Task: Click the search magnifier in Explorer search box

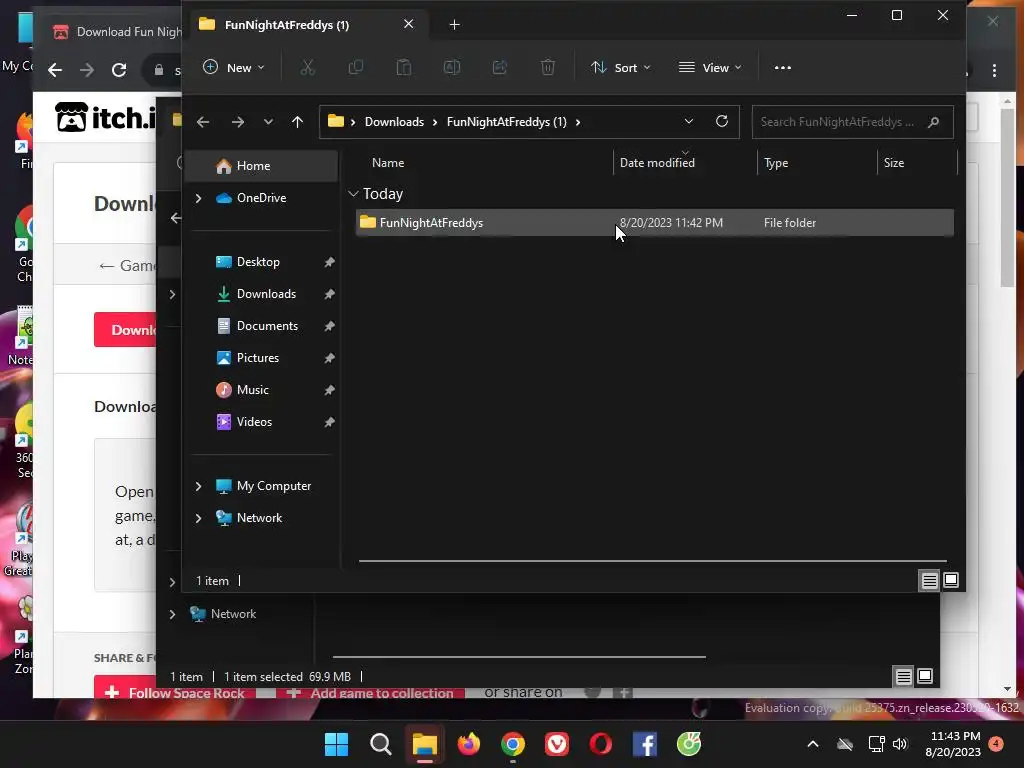Action: pyautogui.click(x=933, y=122)
